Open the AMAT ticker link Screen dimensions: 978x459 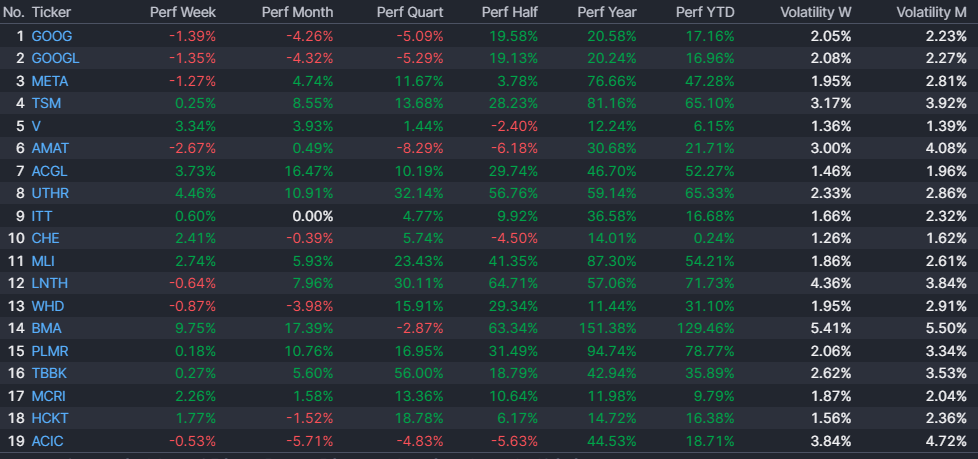[x=50, y=147]
